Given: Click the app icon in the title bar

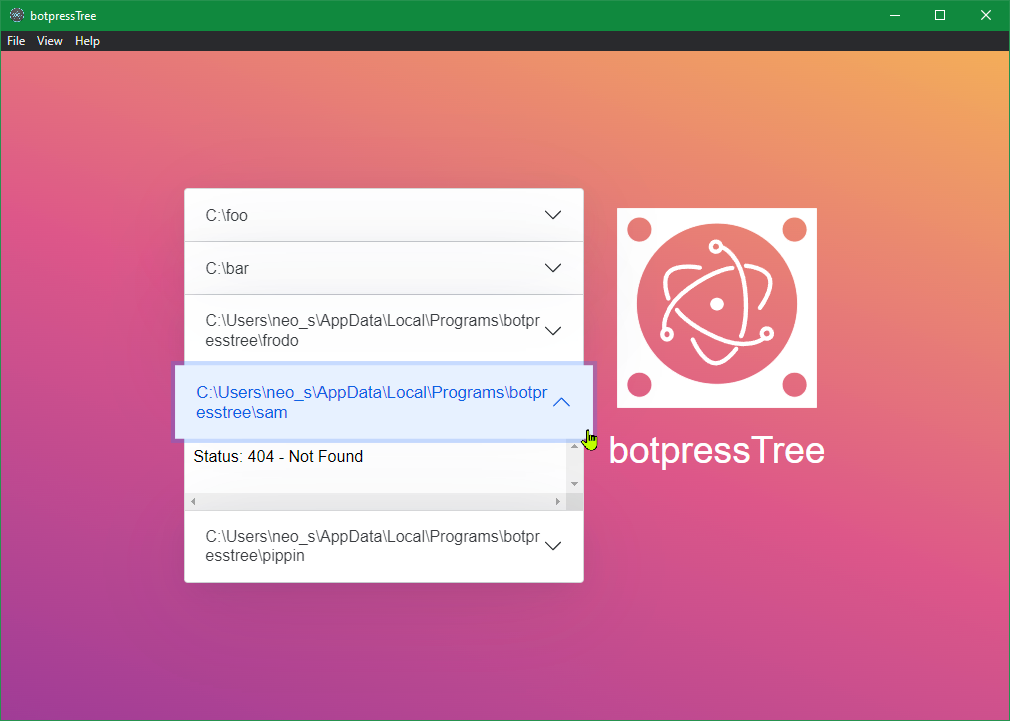Looking at the screenshot, I should pos(17,15).
